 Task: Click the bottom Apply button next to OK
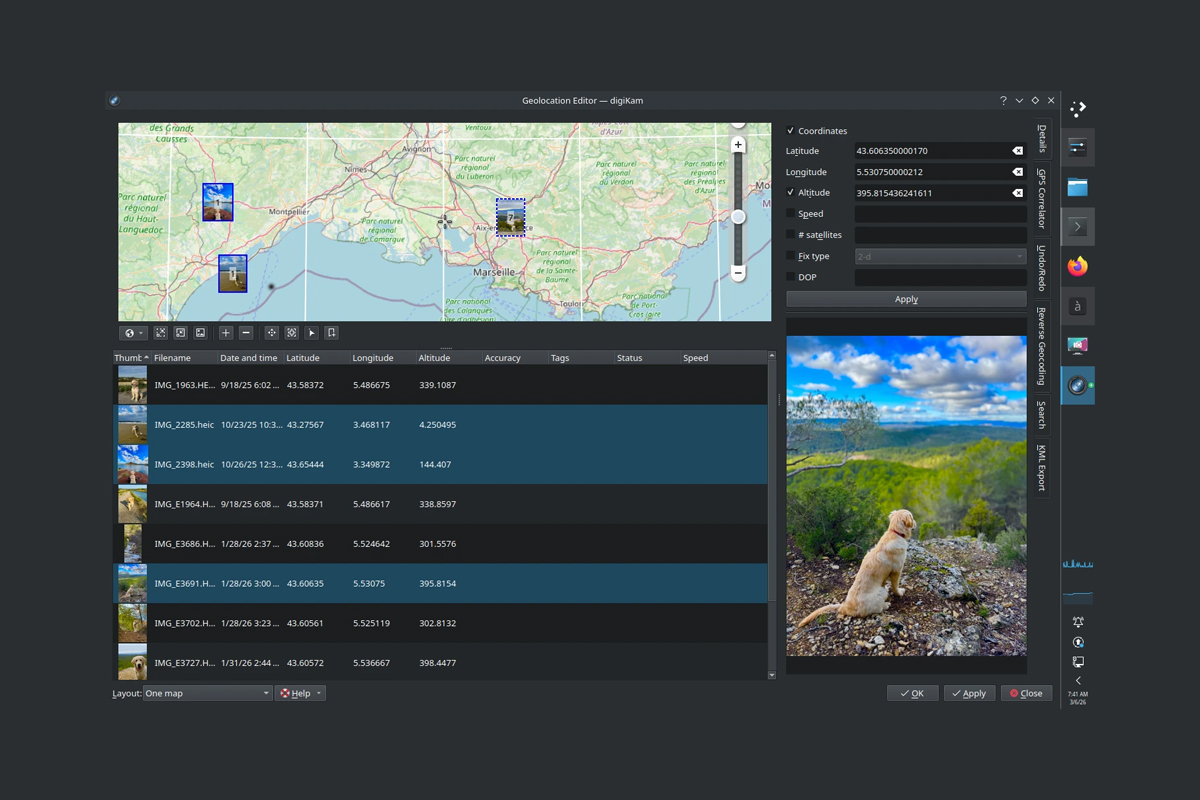pyautogui.click(x=969, y=693)
